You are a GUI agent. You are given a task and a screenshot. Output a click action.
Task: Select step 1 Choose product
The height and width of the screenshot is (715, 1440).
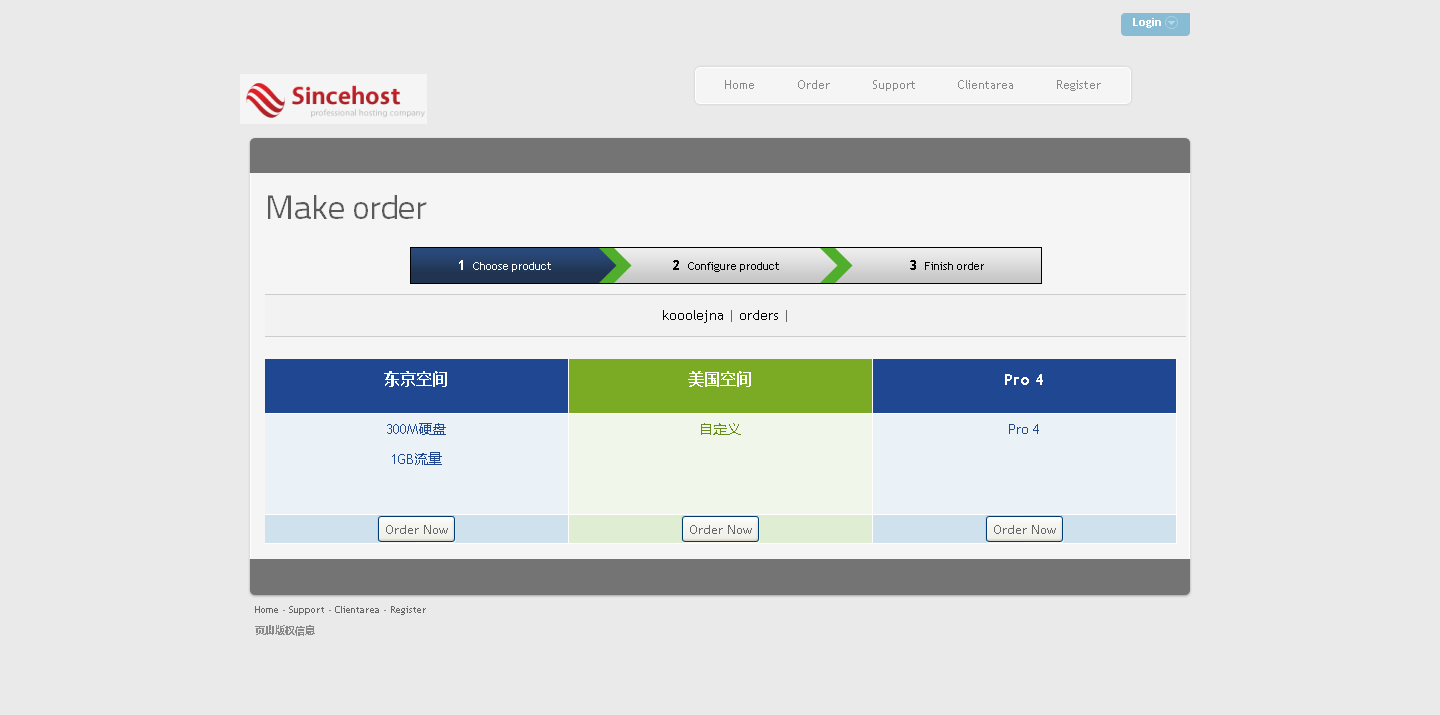click(505, 266)
